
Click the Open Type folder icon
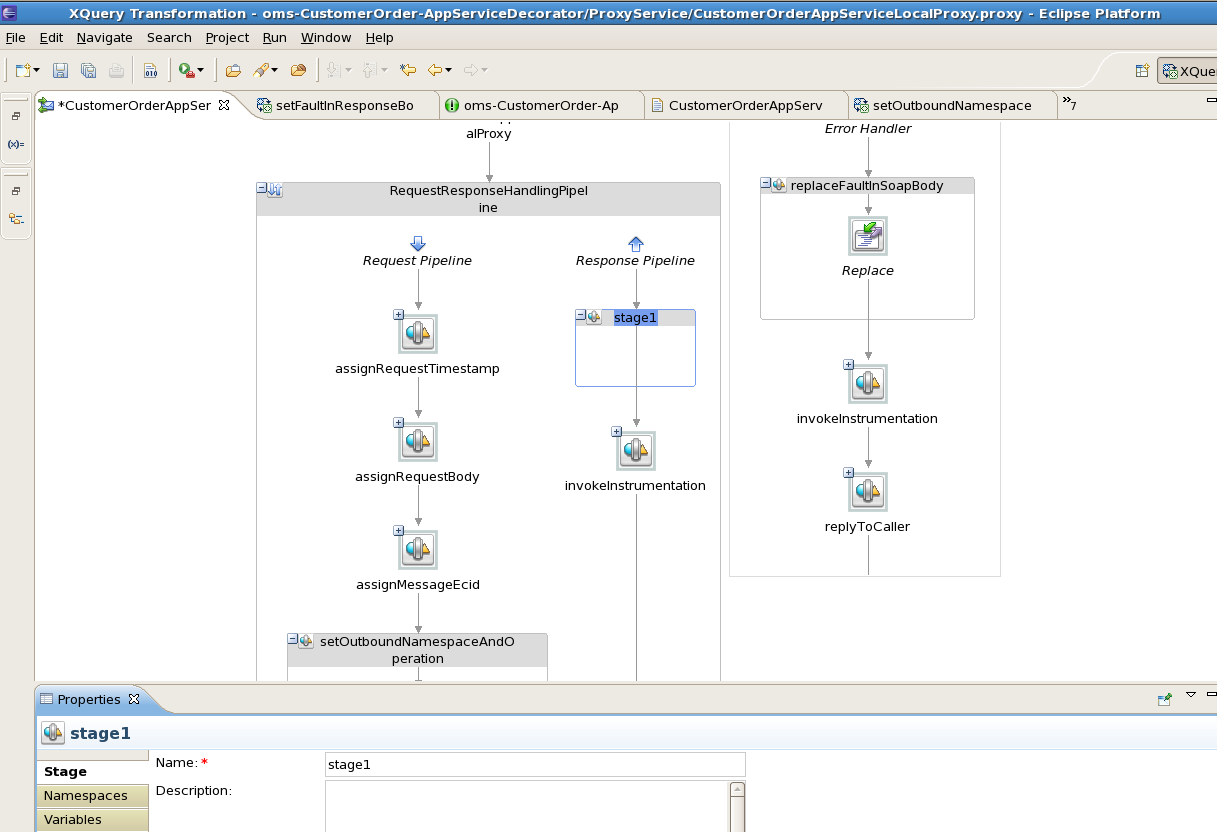click(233, 70)
